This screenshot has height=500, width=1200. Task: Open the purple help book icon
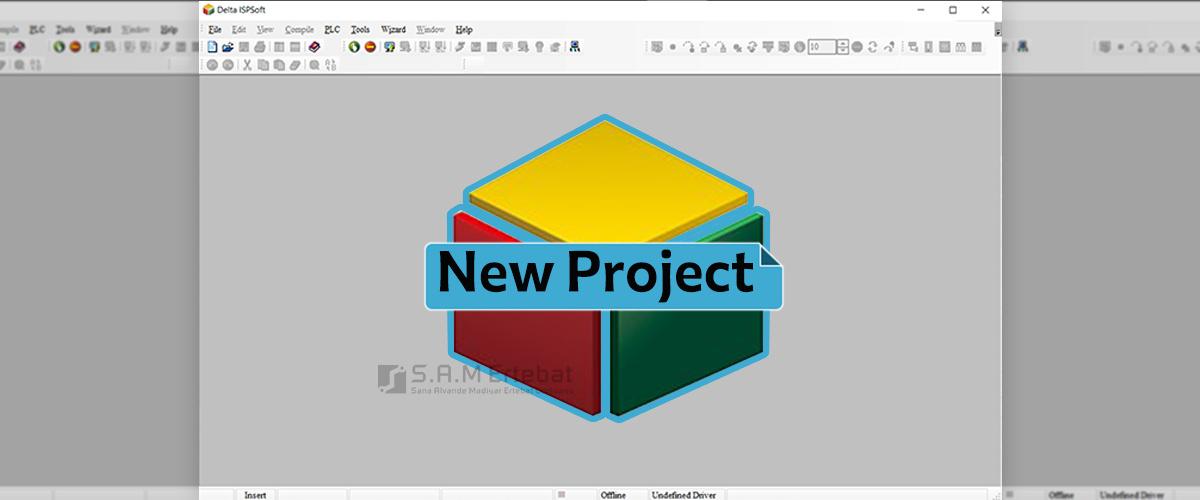(x=314, y=47)
